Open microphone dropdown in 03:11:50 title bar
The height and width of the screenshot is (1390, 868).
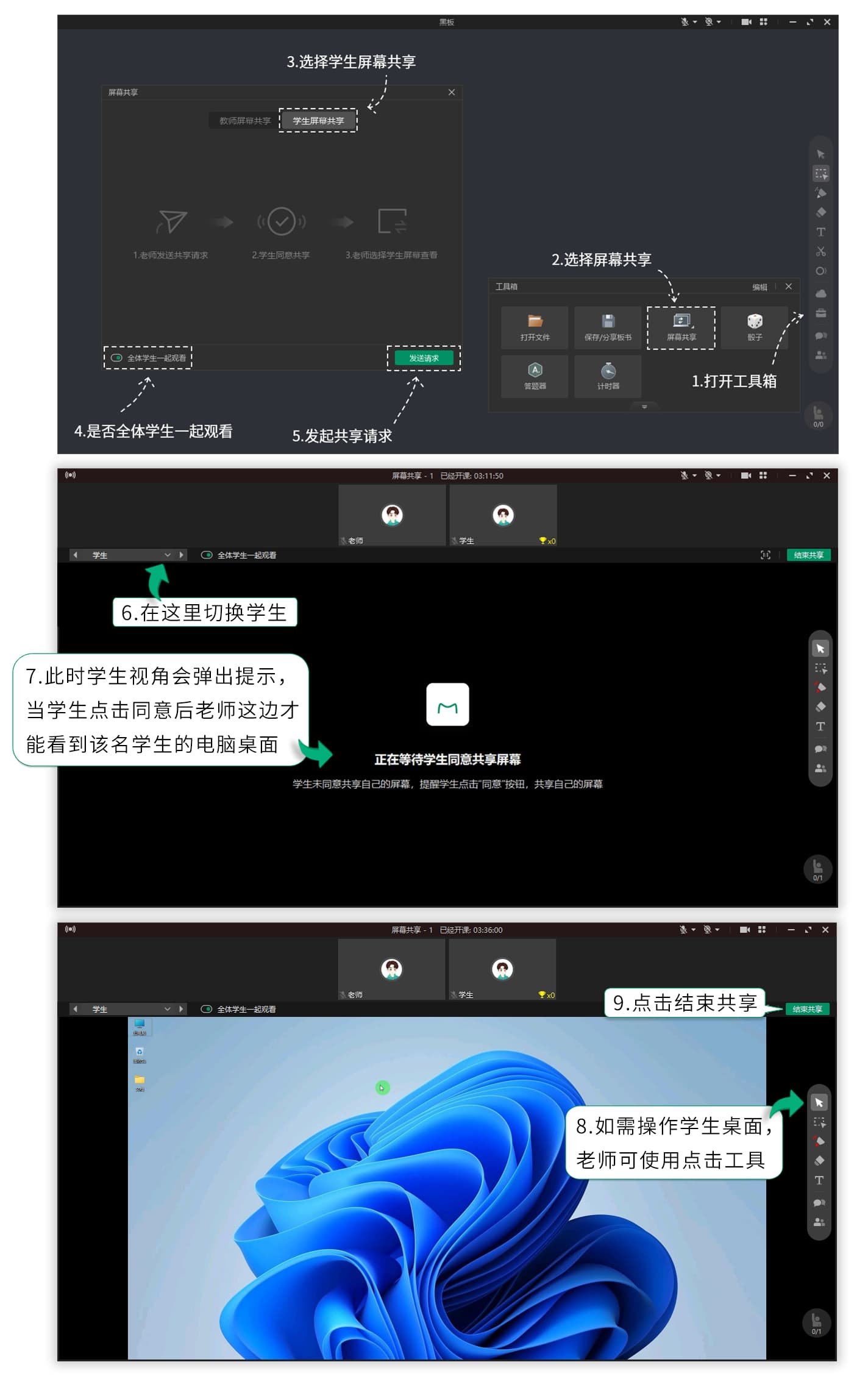(695, 476)
